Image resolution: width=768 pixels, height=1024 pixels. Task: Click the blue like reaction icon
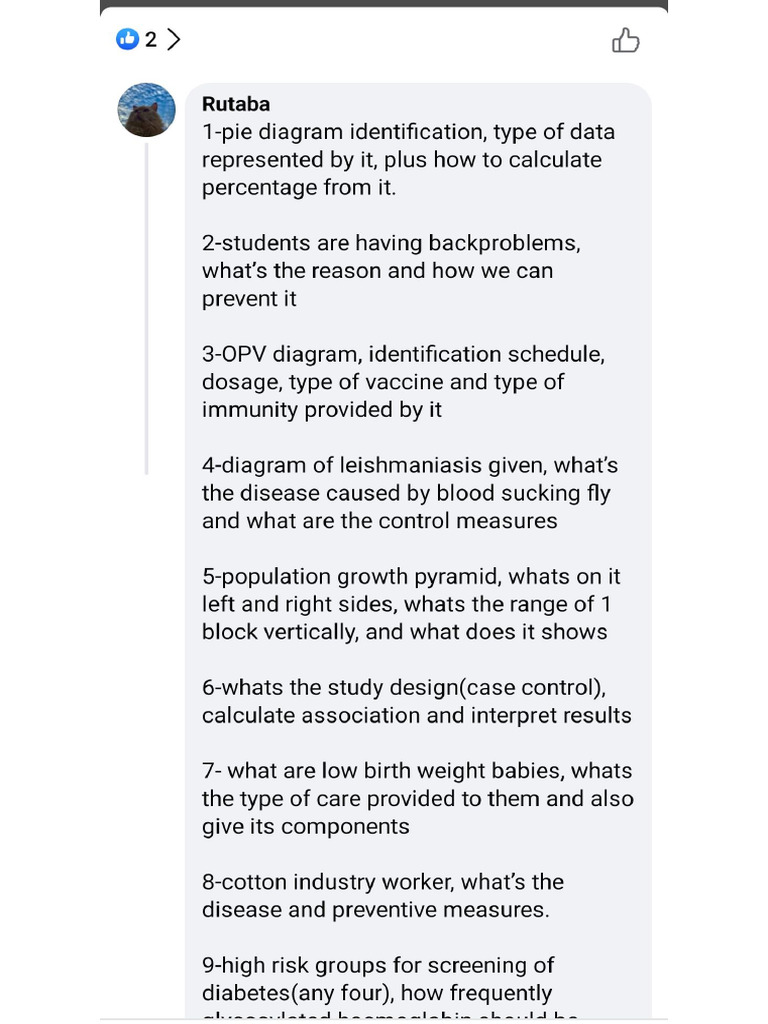click(127, 39)
